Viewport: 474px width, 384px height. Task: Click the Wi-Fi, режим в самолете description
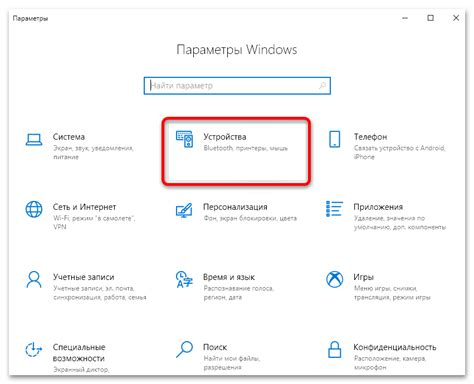tap(94, 222)
